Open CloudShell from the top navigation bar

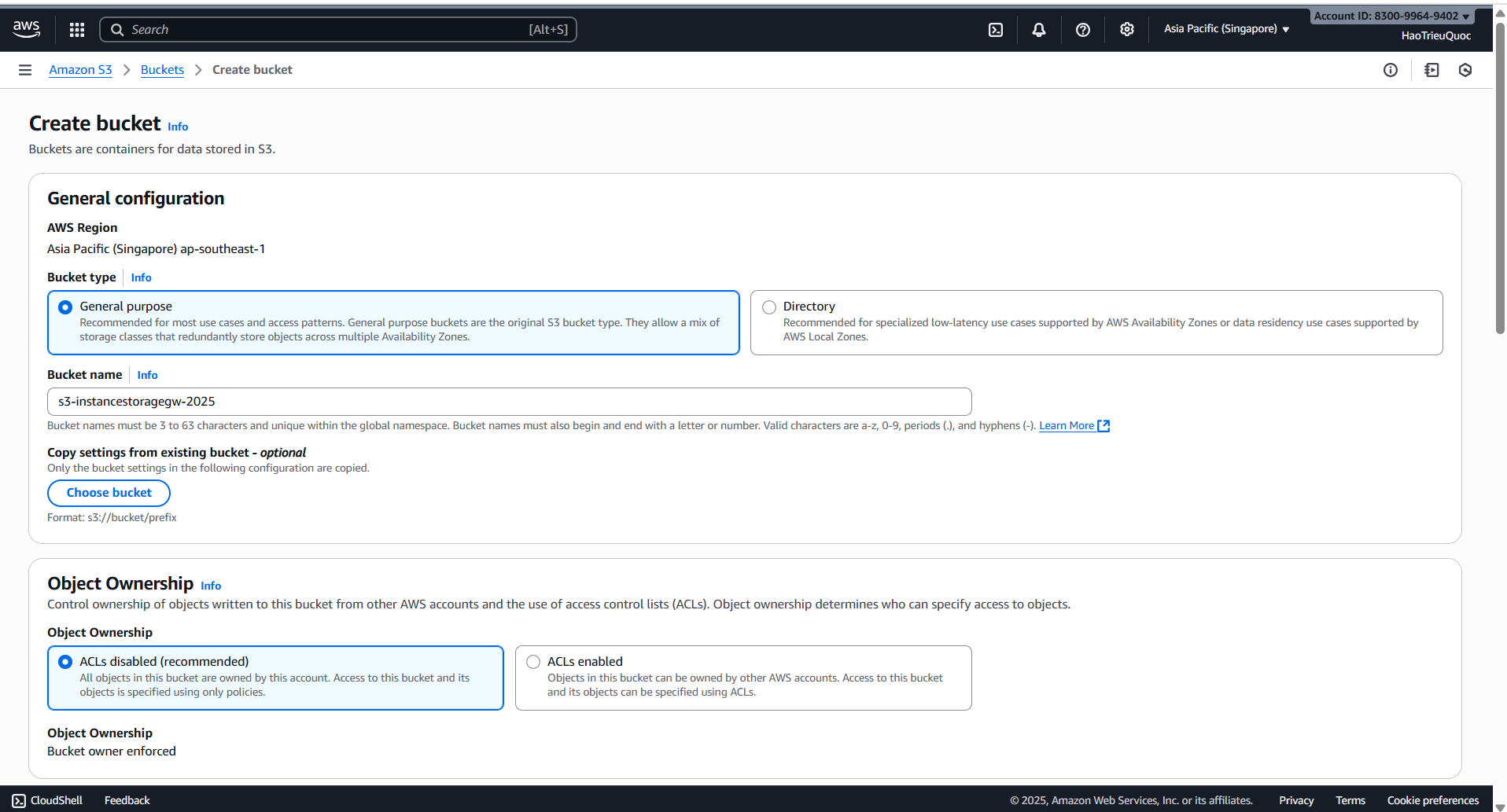(x=996, y=29)
